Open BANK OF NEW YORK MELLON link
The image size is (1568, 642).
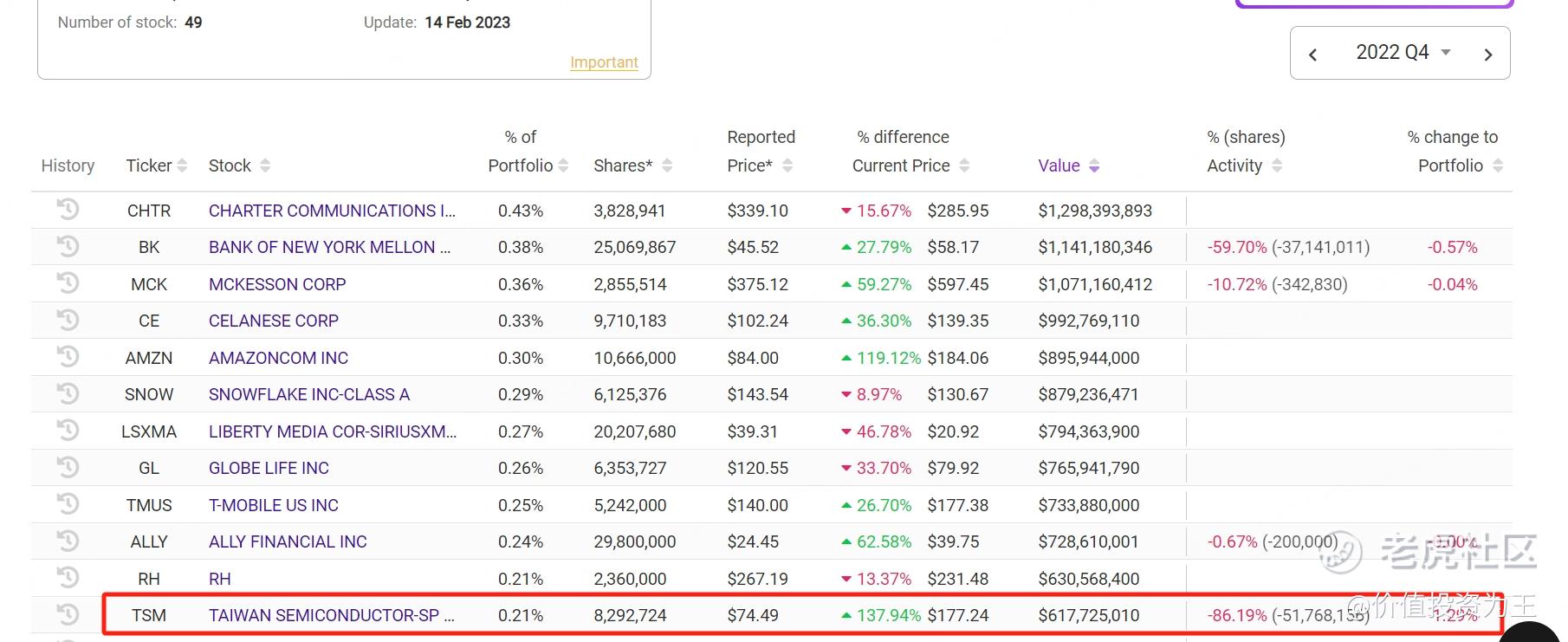(x=329, y=247)
